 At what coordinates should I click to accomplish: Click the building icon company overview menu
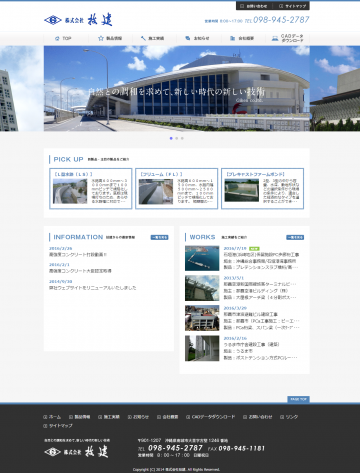tap(242, 38)
